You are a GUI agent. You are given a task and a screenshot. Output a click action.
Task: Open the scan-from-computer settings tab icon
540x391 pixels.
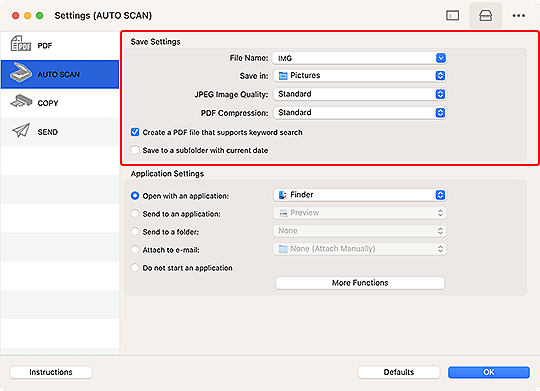(x=452, y=16)
